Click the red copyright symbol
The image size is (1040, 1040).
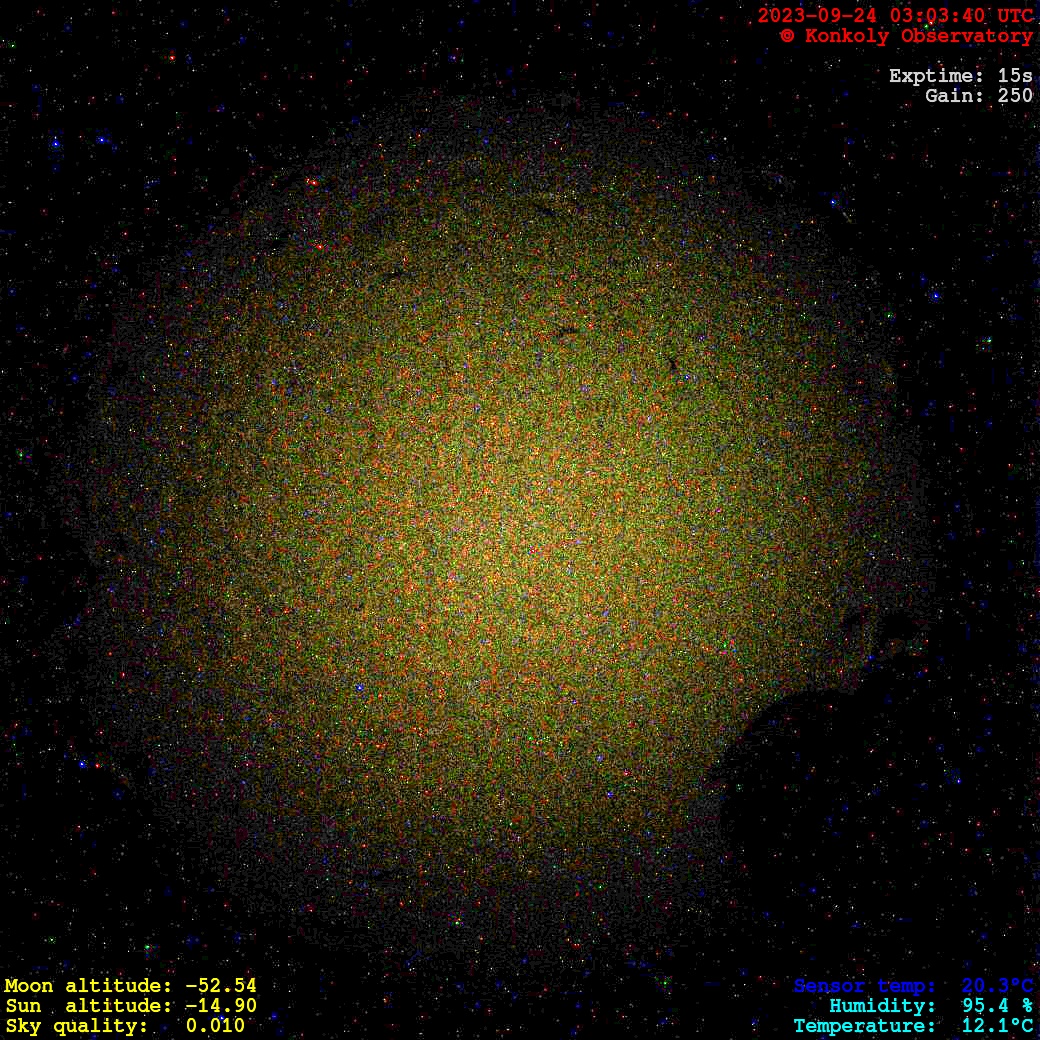(787, 36)
